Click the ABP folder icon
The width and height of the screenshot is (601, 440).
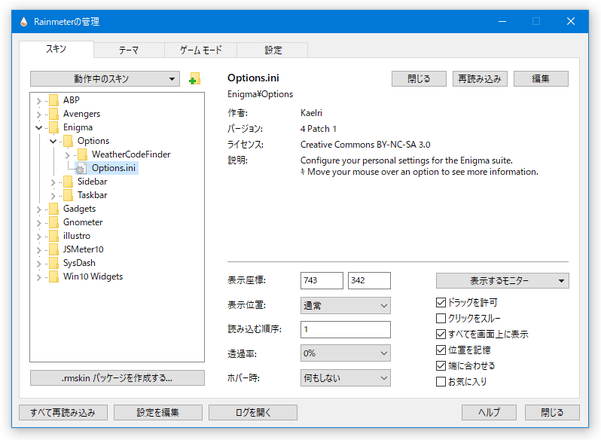click(x=54, y=100)
